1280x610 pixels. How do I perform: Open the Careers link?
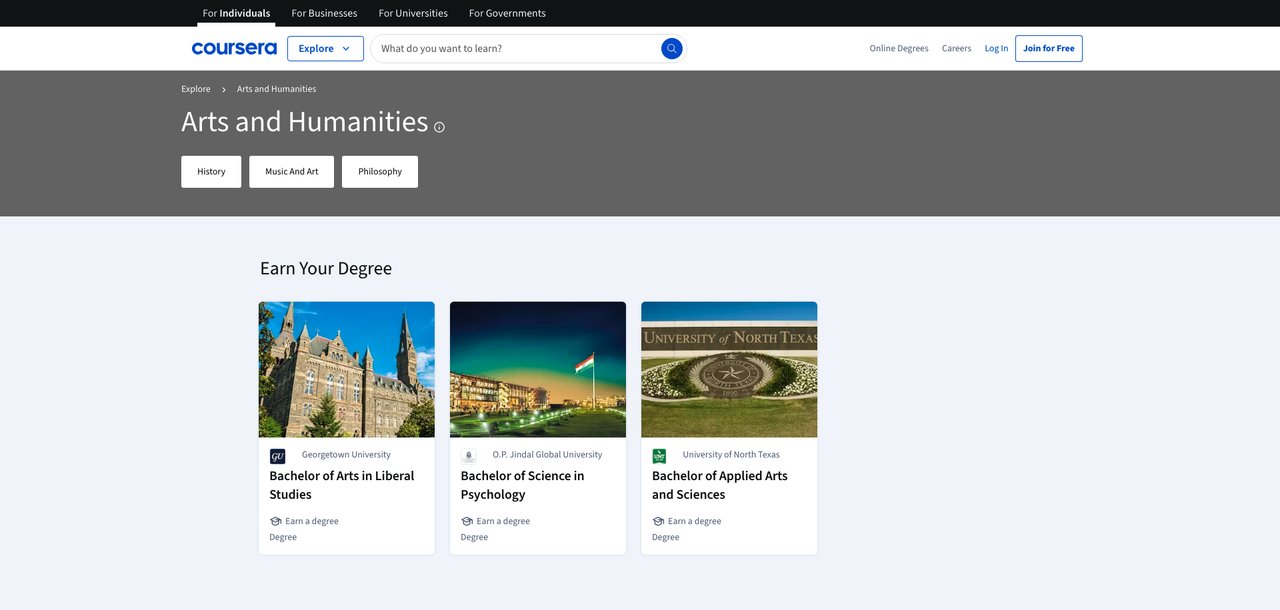click(x=956, y=48)
